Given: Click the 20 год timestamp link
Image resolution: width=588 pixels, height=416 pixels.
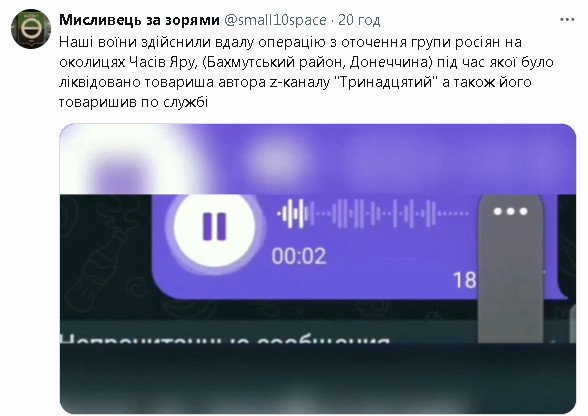Looking at the screenshot, I should point(359,20).
